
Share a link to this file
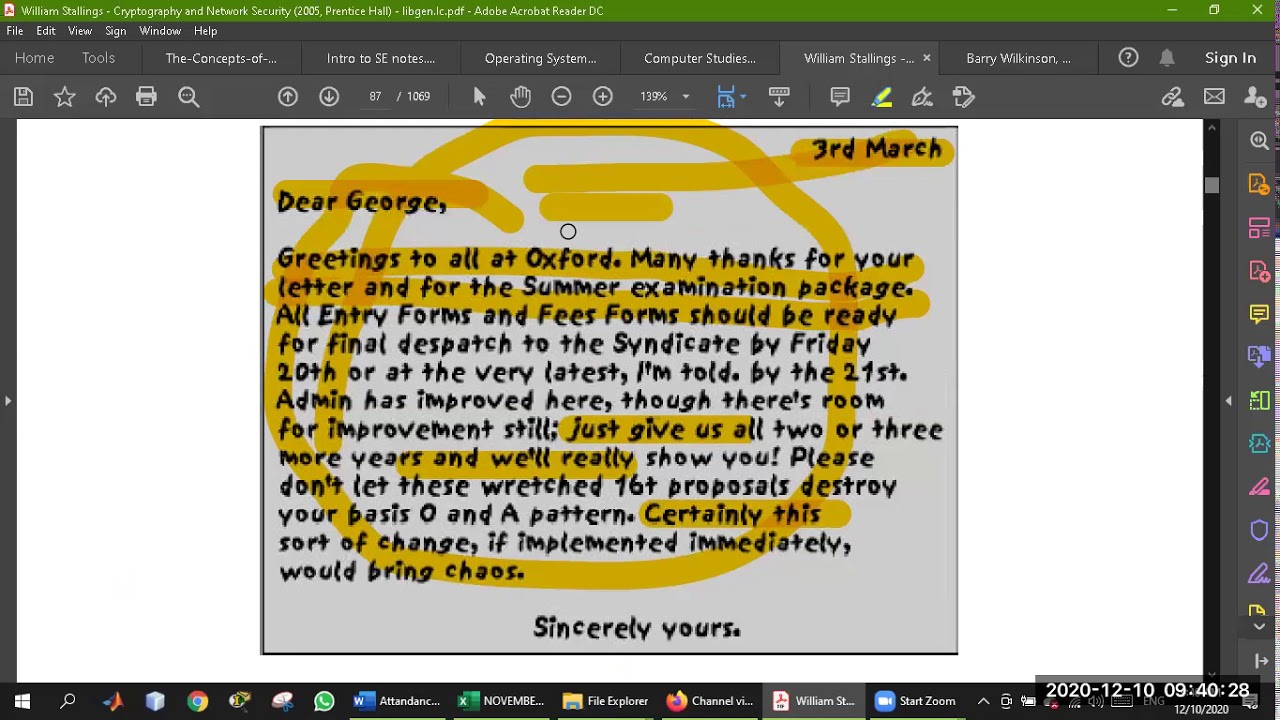click(x=1173, y=97)
